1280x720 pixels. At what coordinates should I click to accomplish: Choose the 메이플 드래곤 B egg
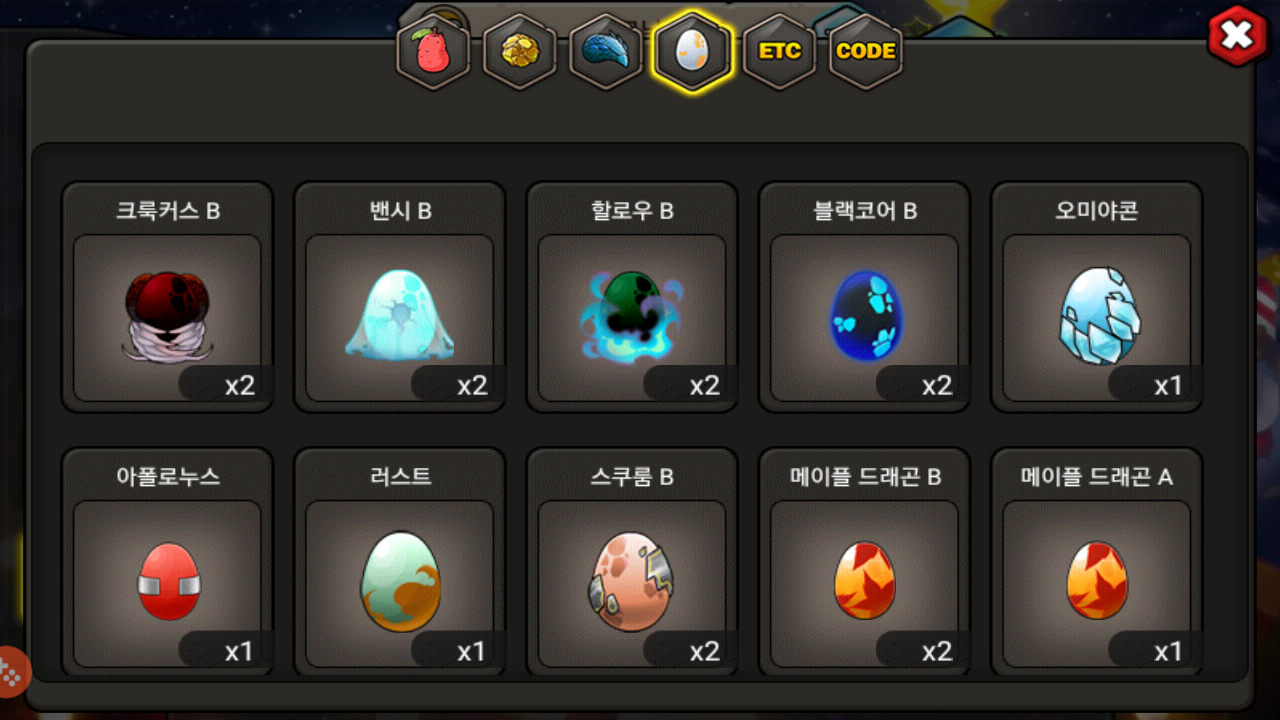[x=864, y=563]
